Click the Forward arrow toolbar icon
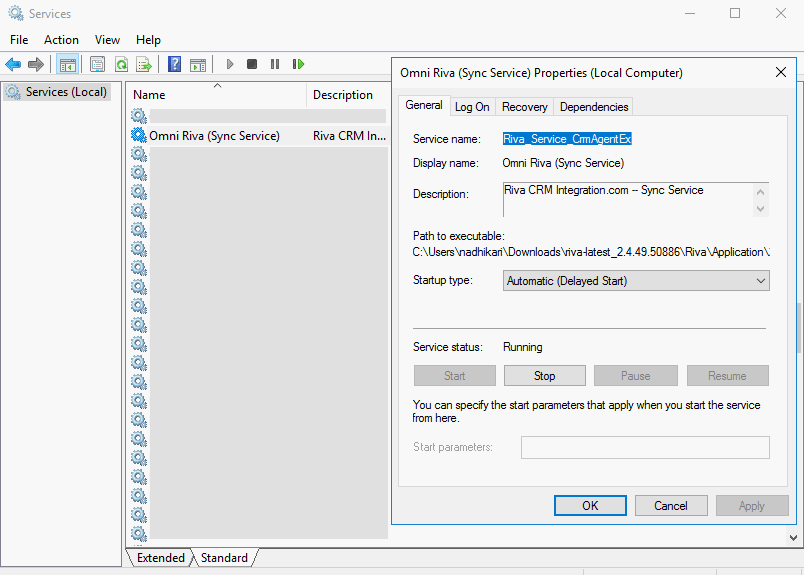This screenshot has height=575, width=804. (35, 64)
